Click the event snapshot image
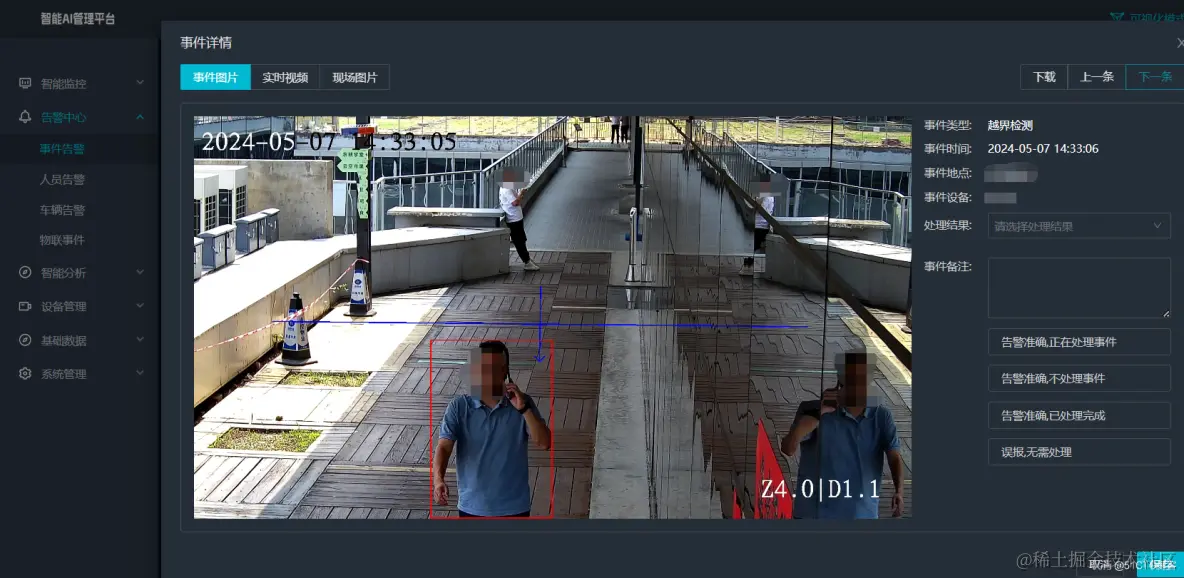Image resolution: width=1184 pixels, height=578 pixels. [x=553, y=317]
